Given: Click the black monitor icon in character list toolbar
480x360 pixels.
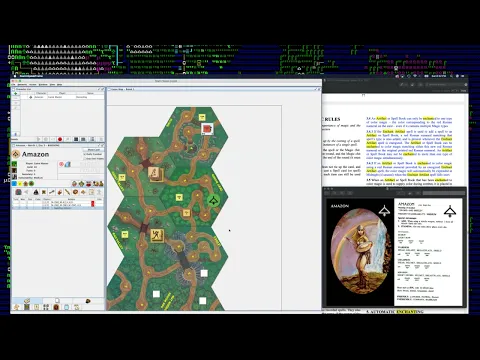Looking at the screenshot, I should [76, 139].
